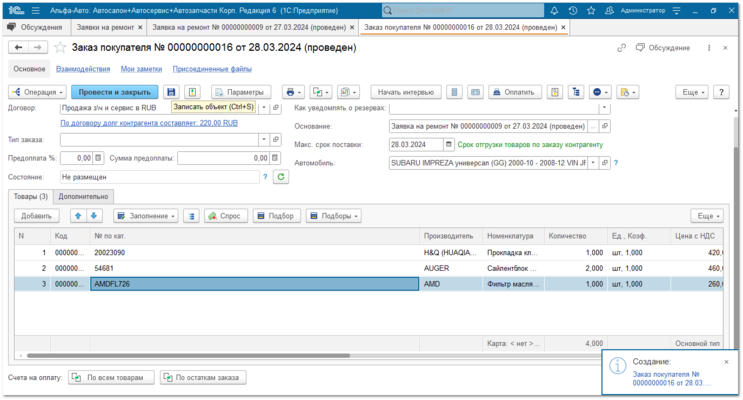
Task: Open the calculator for Предоплата %
Action: (98, 158)
